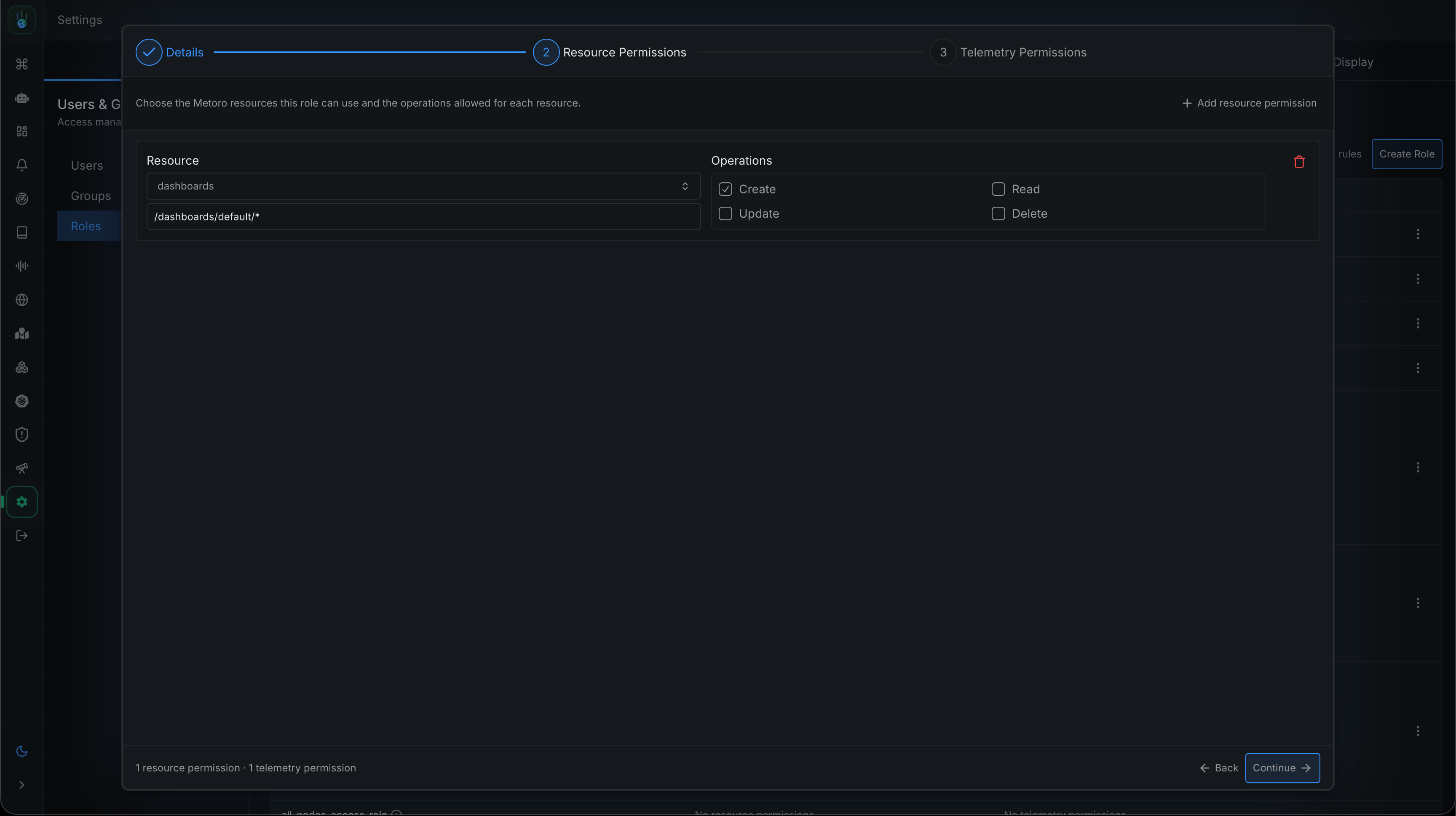Screen dimensions: 1456x816
Task: Click the Settings page title
Action: coord(80,20)
